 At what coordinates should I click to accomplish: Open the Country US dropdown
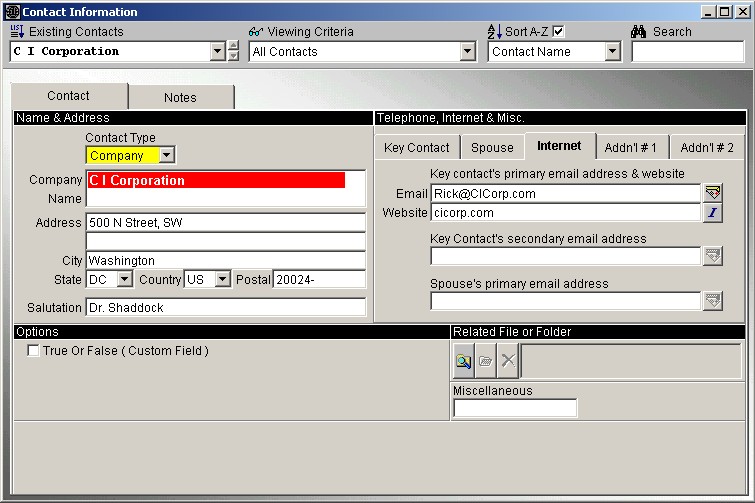(x=222, y=279)
